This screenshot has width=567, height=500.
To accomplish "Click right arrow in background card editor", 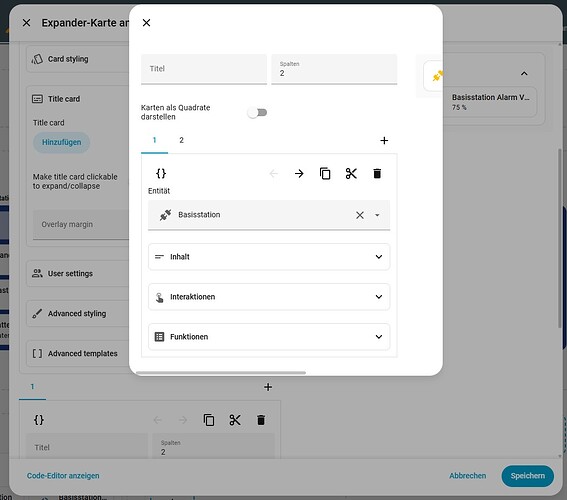I will [183, 420].
